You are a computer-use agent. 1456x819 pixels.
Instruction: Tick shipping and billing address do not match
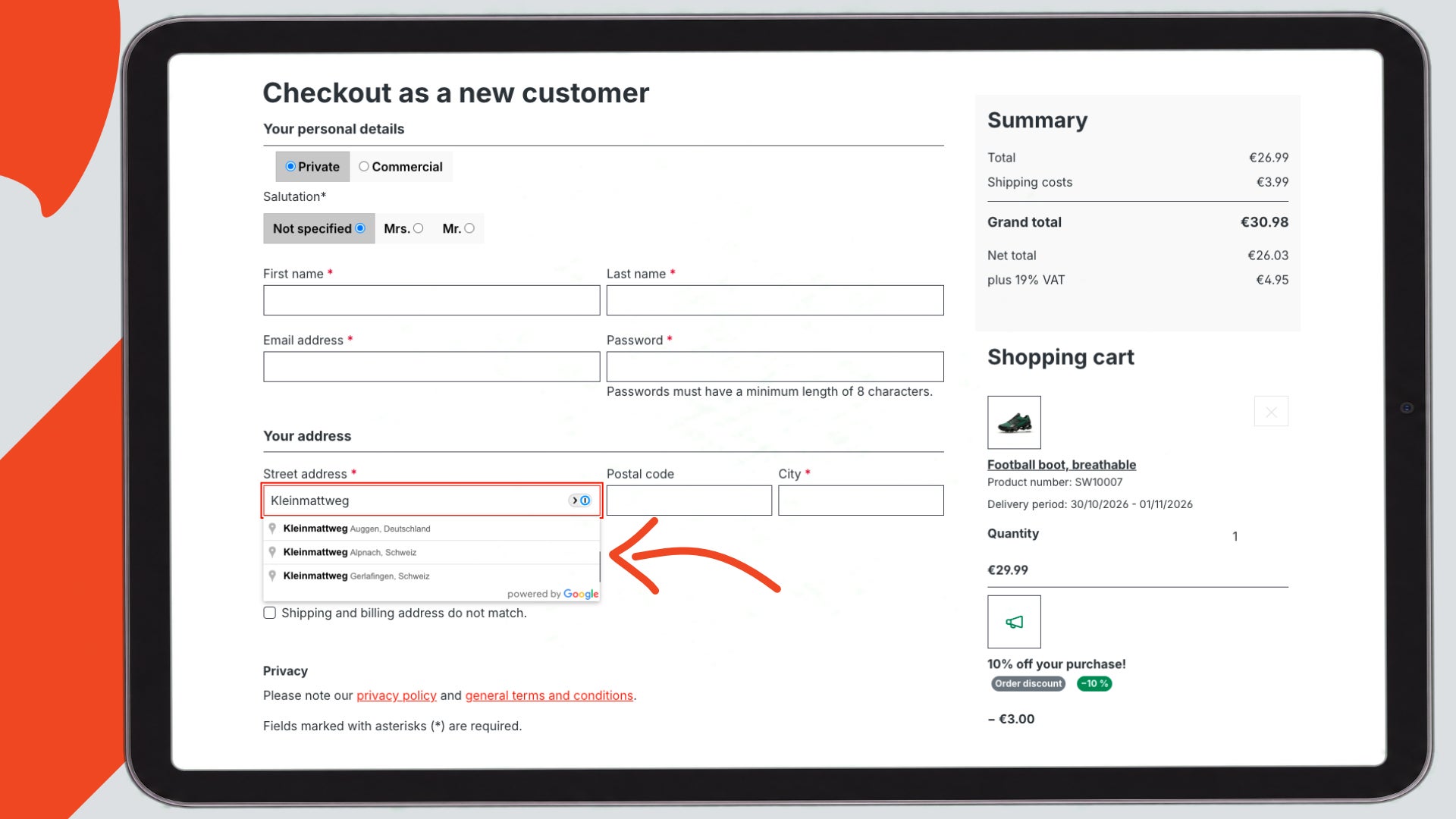click(x=269, y=613)
